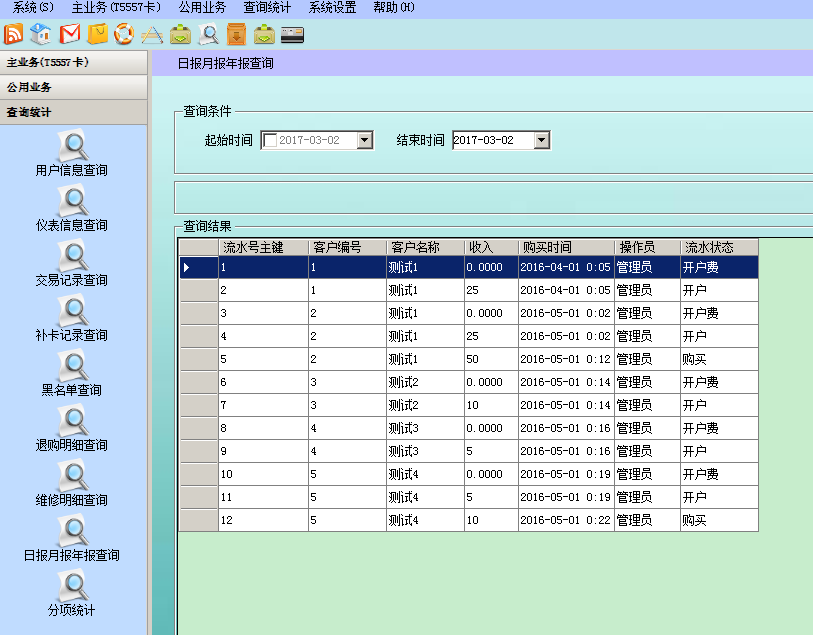This screenshot has width=813, height=635.
Task: Click the 起始时间 date field text
Action: click(x=309, y=140)
